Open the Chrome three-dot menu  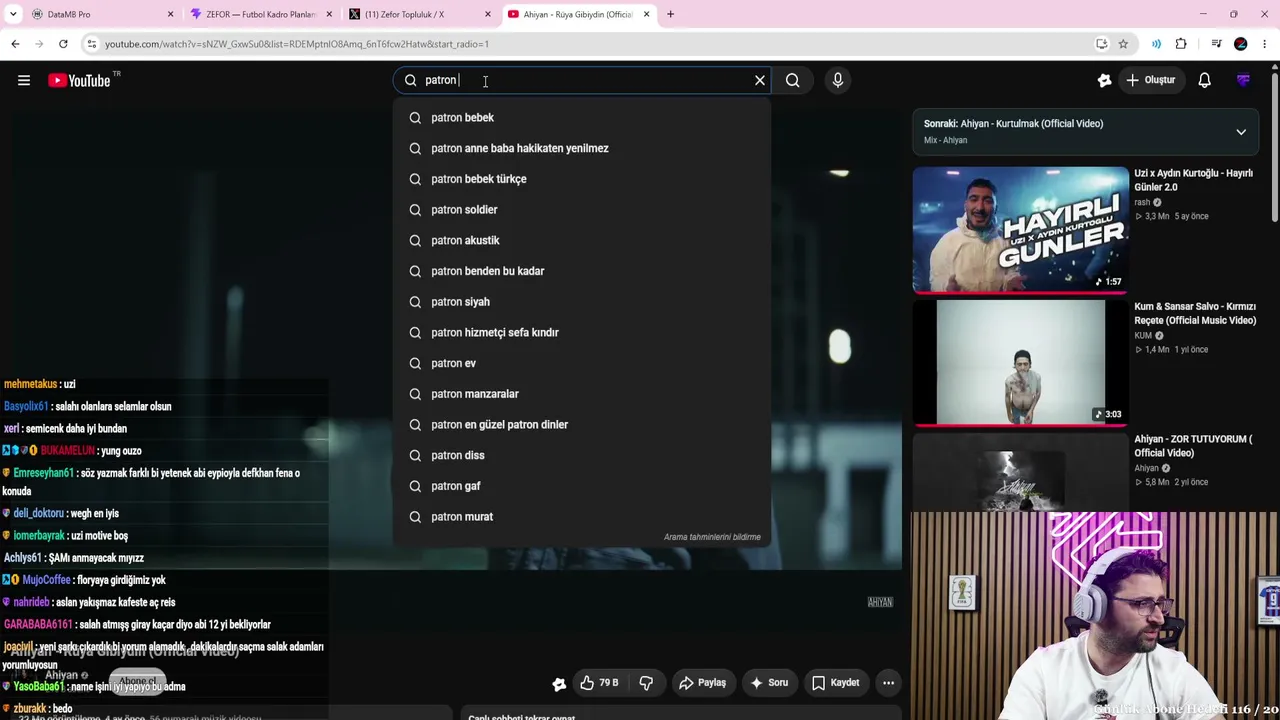click(1265, 44)
